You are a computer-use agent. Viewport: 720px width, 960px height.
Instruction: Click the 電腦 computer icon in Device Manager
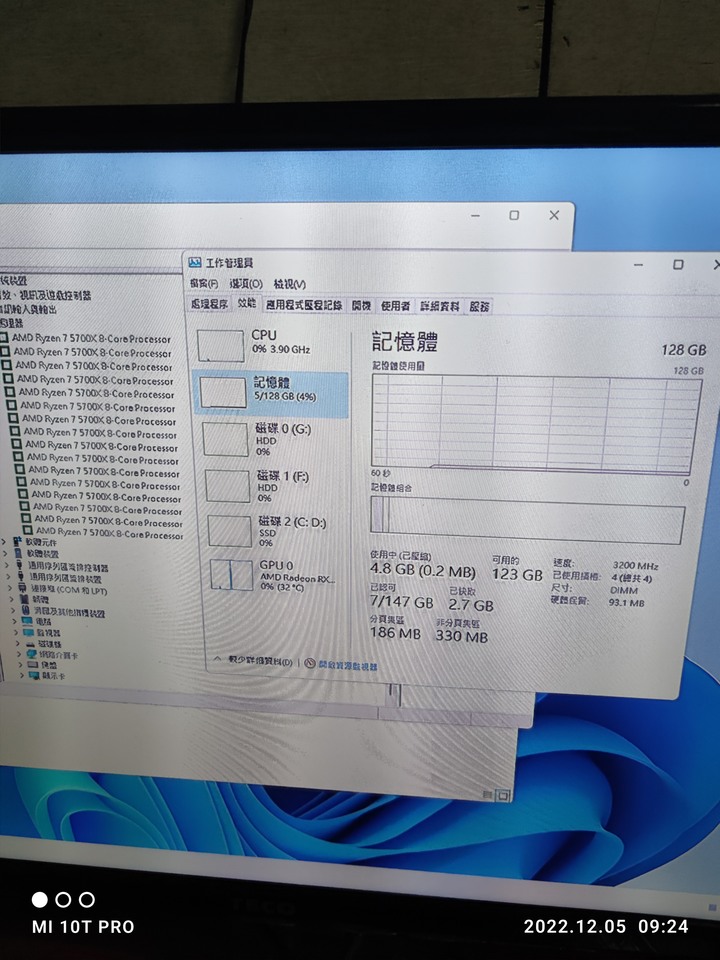click(x=28, y=621)
